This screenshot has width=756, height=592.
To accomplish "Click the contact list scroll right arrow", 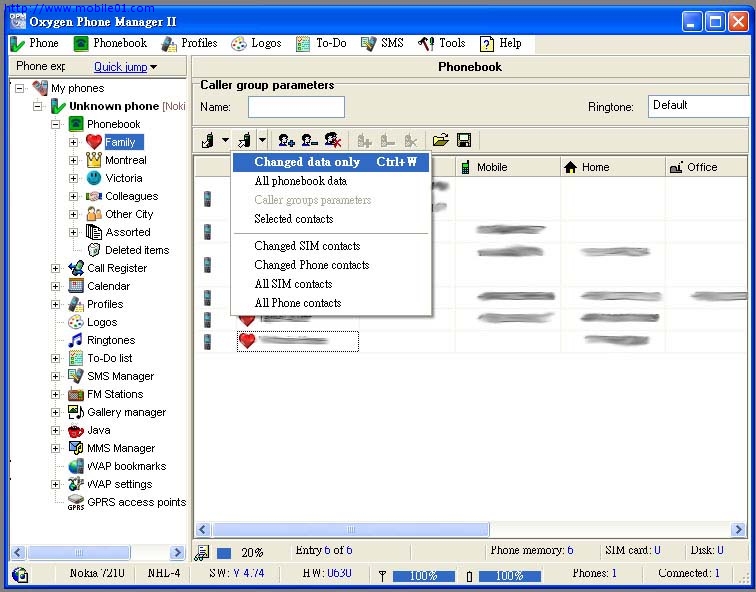I will click(738, 529).
